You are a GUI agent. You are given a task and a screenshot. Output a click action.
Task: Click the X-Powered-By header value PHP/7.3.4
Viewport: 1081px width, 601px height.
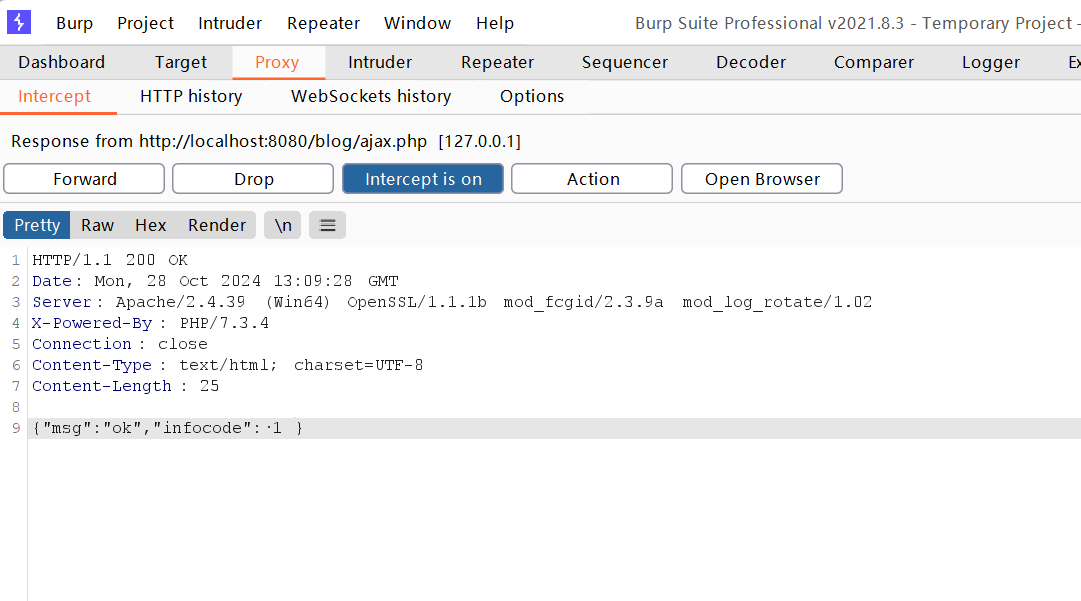pyautogui.click(x=224, y=323)
